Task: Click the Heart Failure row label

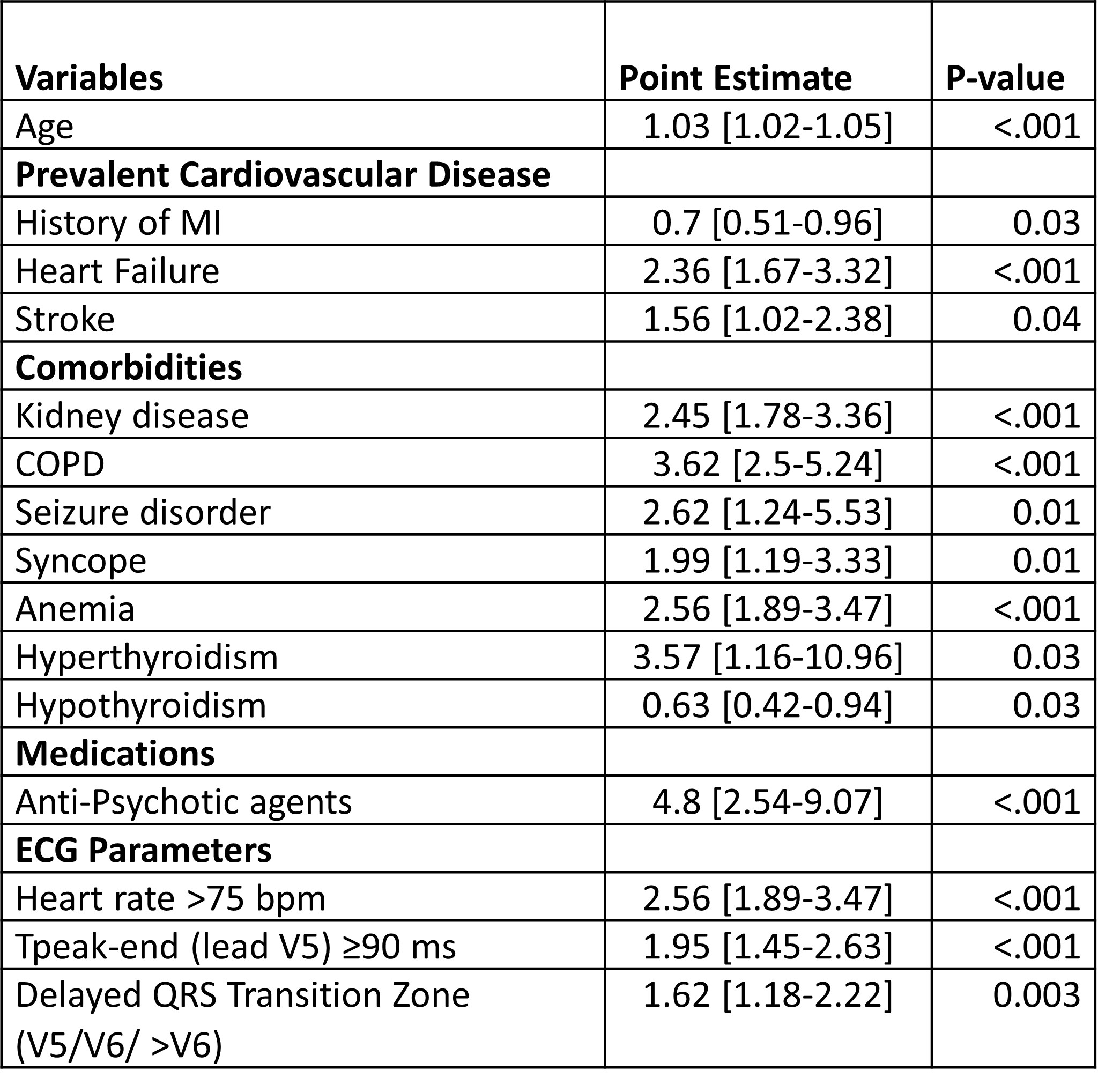Action: coord(117,271)
